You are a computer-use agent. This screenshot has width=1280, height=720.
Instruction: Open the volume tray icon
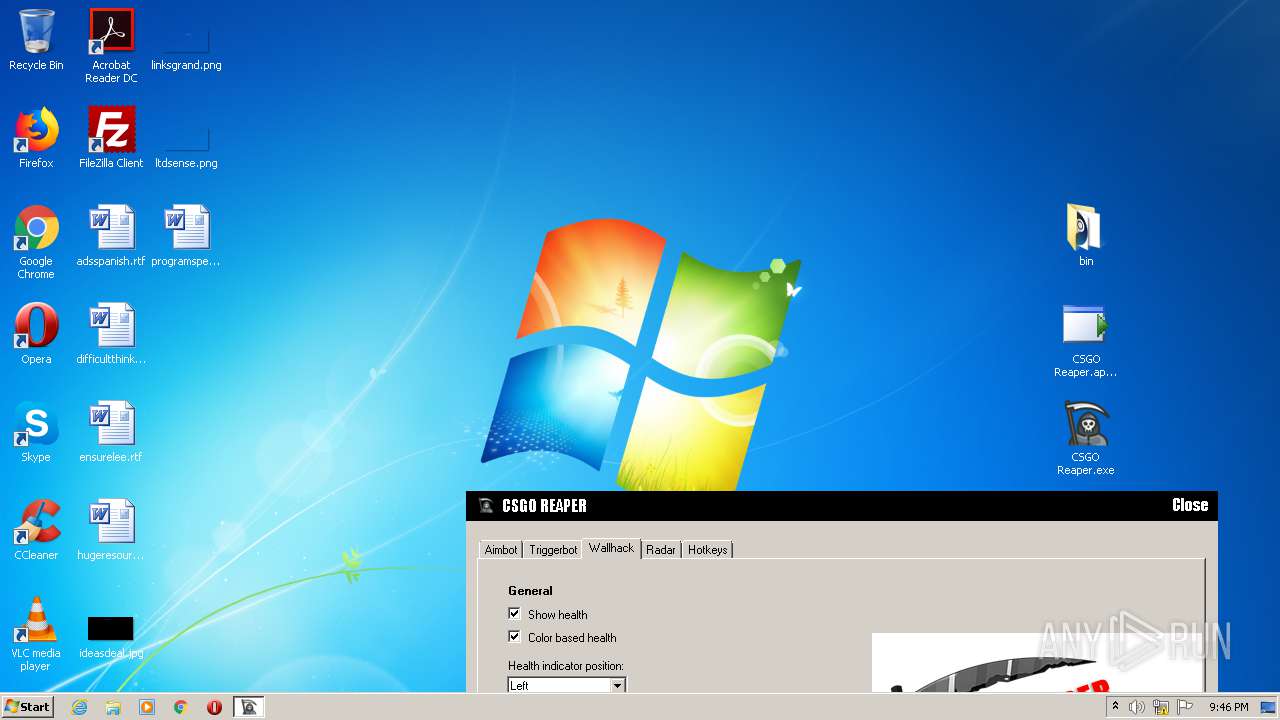coord(1137,707)
